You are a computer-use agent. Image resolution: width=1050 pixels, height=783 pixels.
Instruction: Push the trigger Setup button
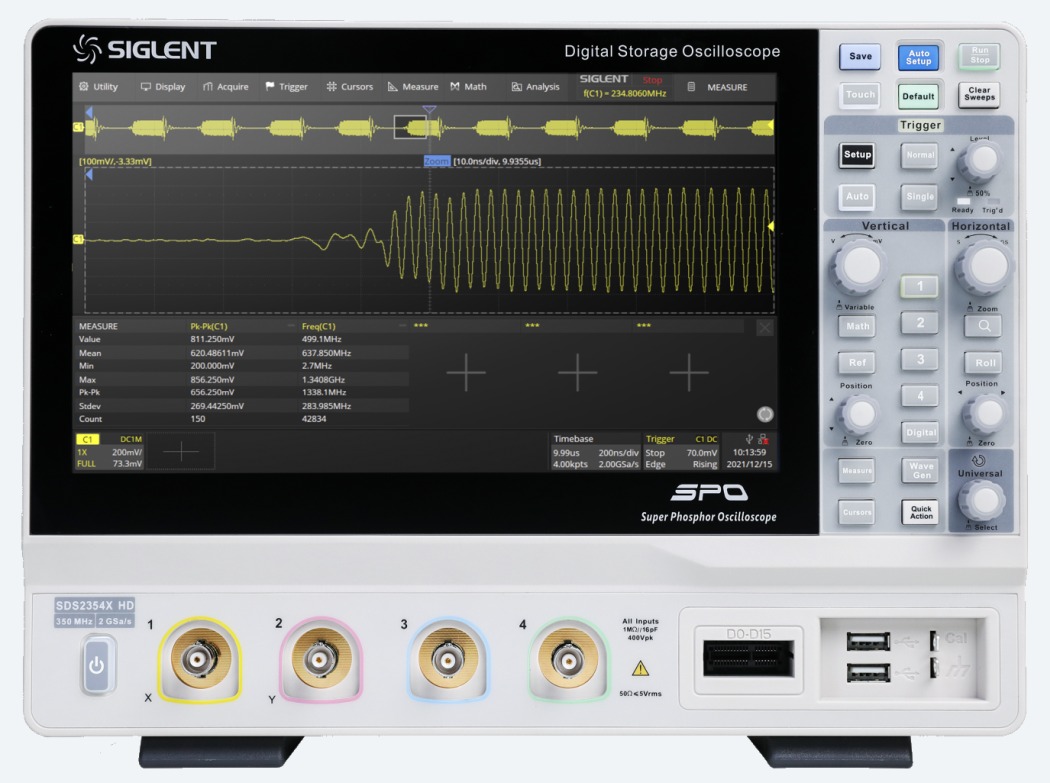pyautogui.click(x=857, y=155)
